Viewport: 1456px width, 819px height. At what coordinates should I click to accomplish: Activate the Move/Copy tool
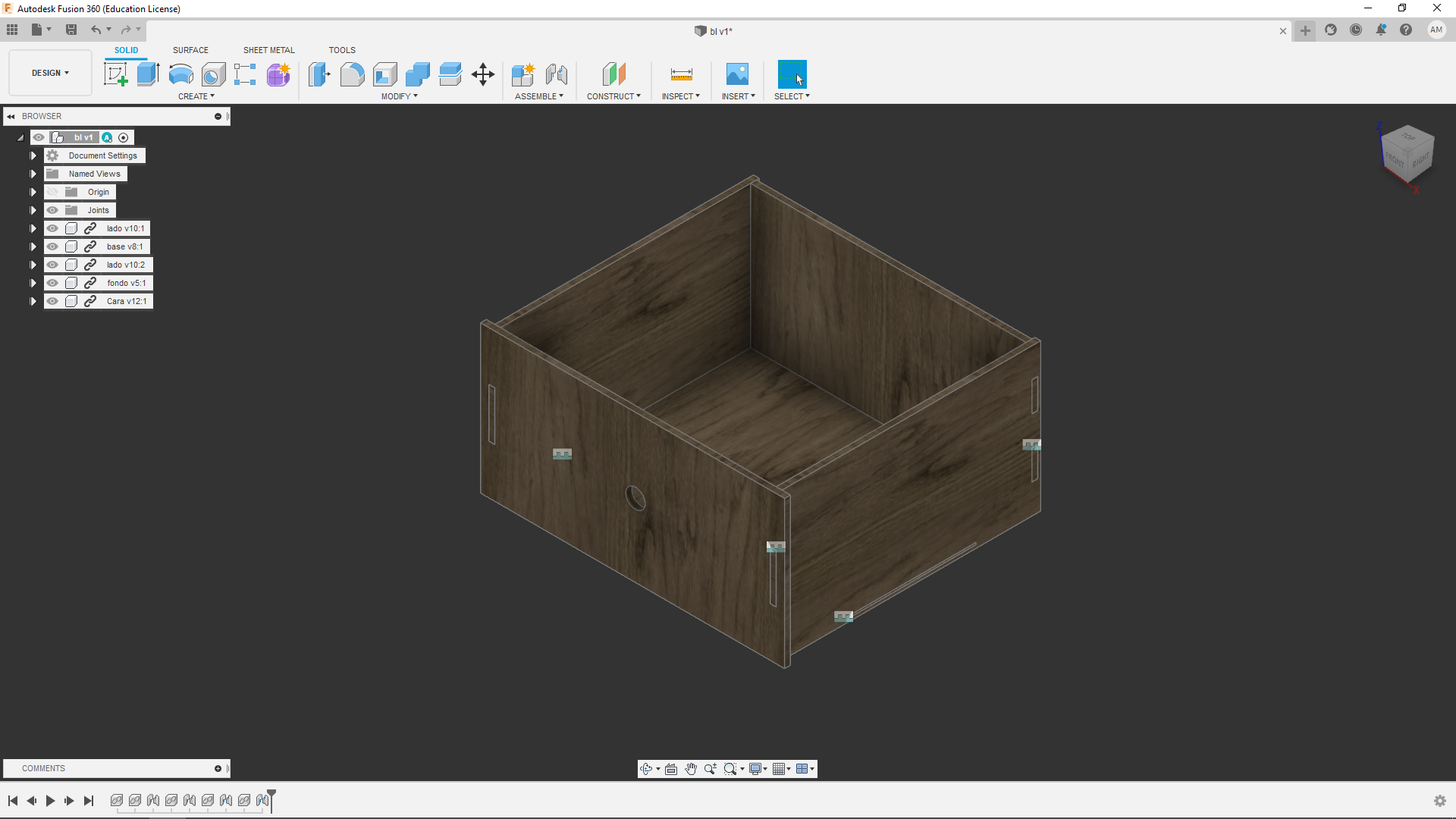point(482,74)
